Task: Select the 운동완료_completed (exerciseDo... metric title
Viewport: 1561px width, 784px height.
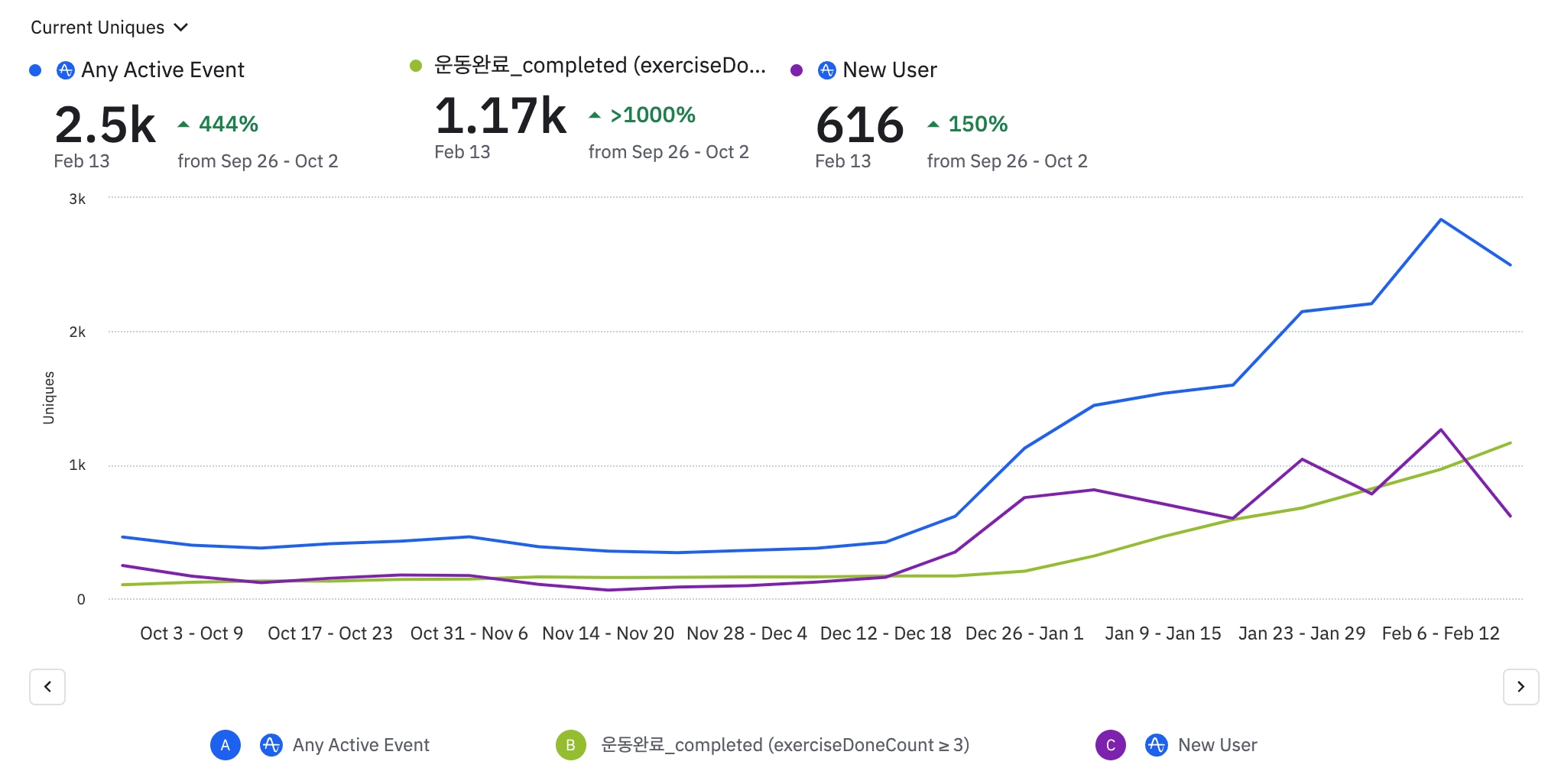Action: pyautogui.click(x=600, y=66)
